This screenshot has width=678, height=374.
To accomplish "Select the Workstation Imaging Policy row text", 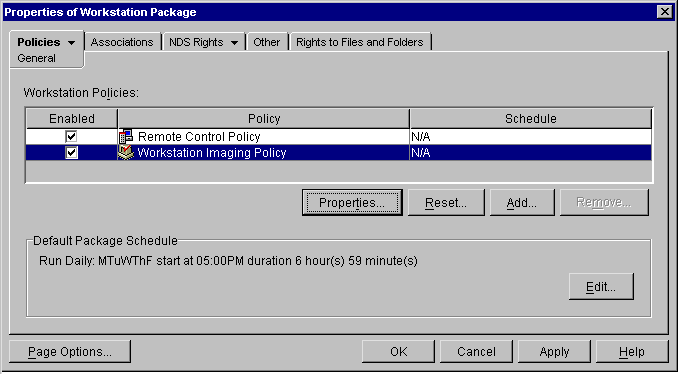I will 211,153.
